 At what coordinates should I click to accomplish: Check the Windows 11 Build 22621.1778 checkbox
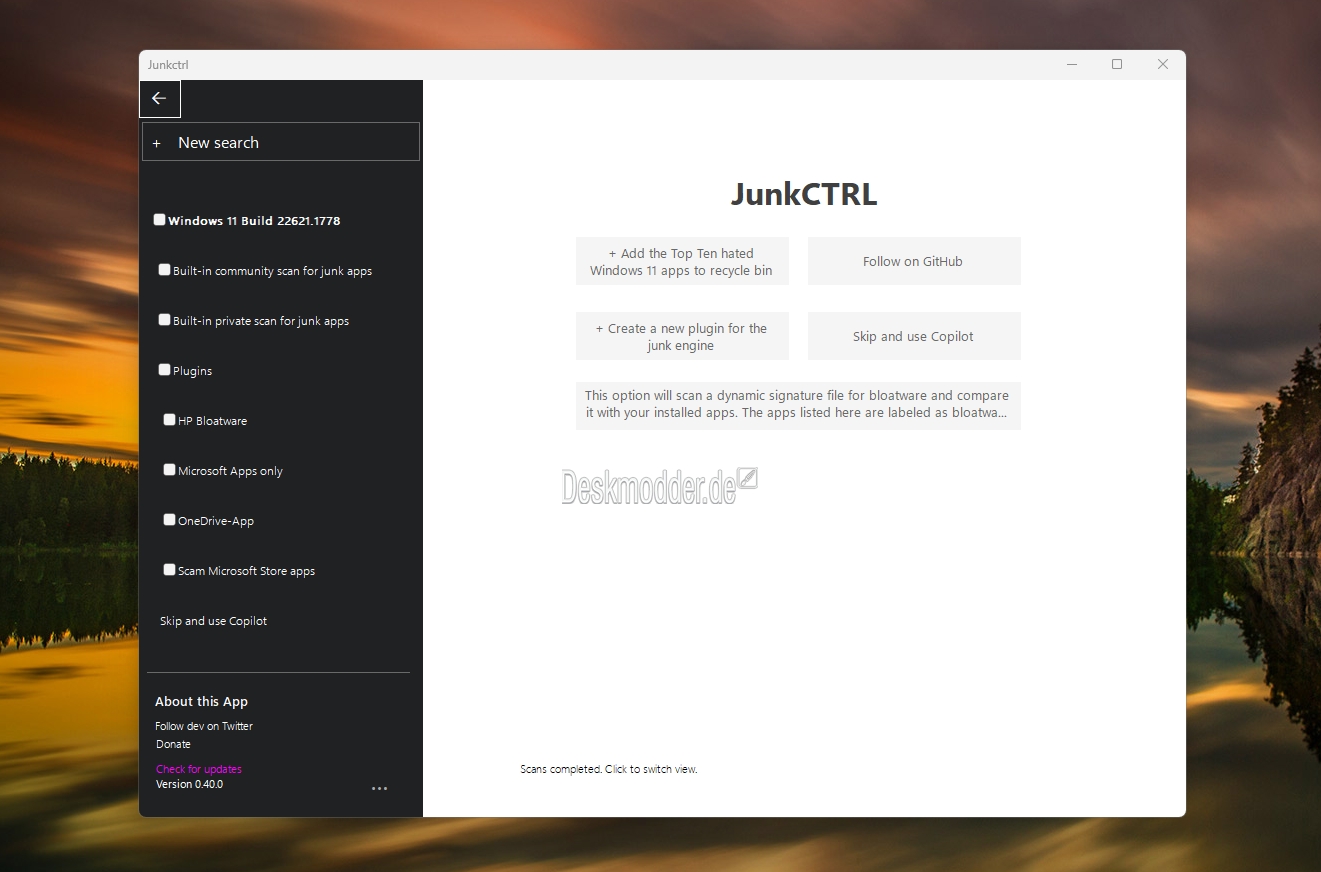[x=159, y=220]
